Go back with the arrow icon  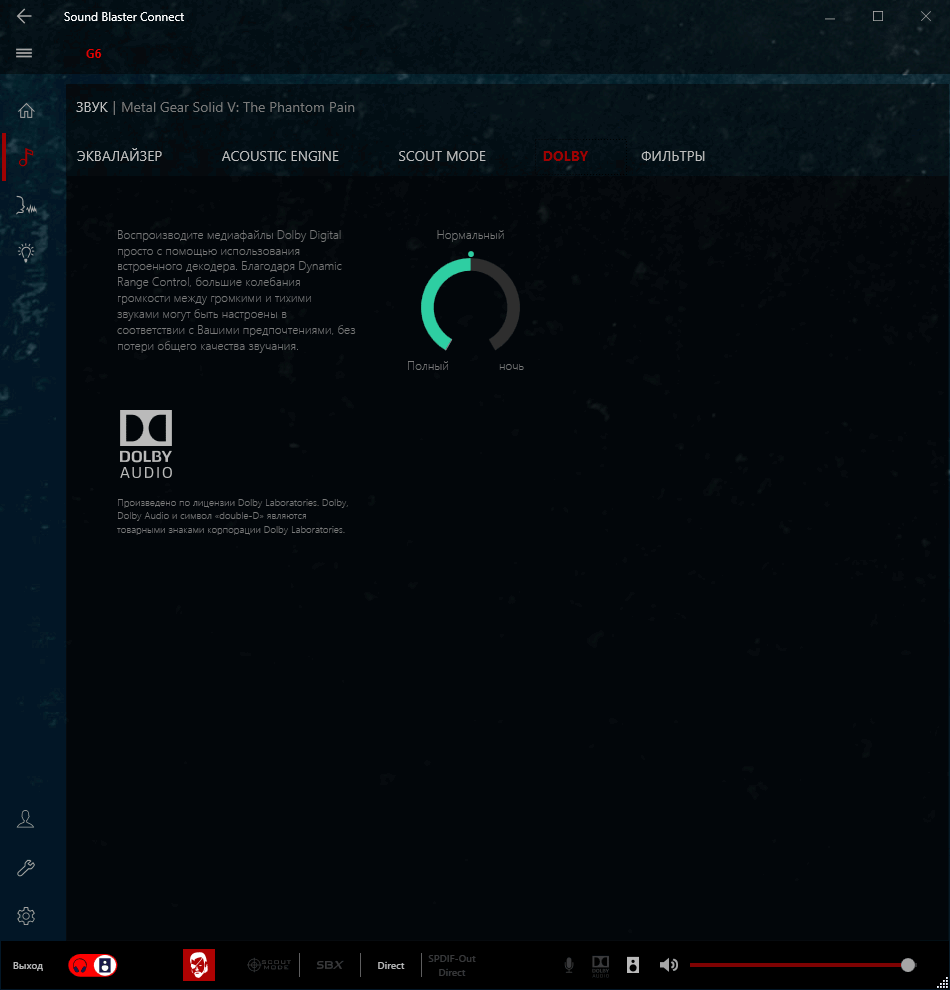click(x=24, y=16)
